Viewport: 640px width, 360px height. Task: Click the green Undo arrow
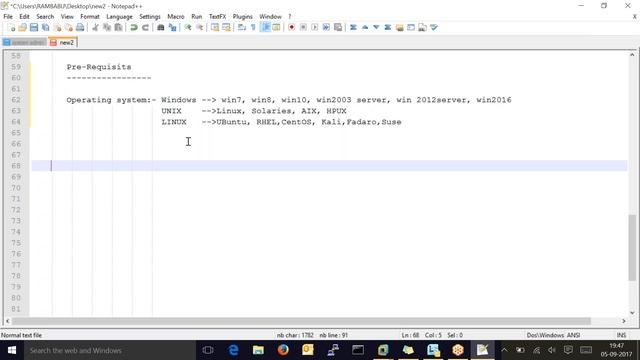pyautogui.click(x=133, y=27)
